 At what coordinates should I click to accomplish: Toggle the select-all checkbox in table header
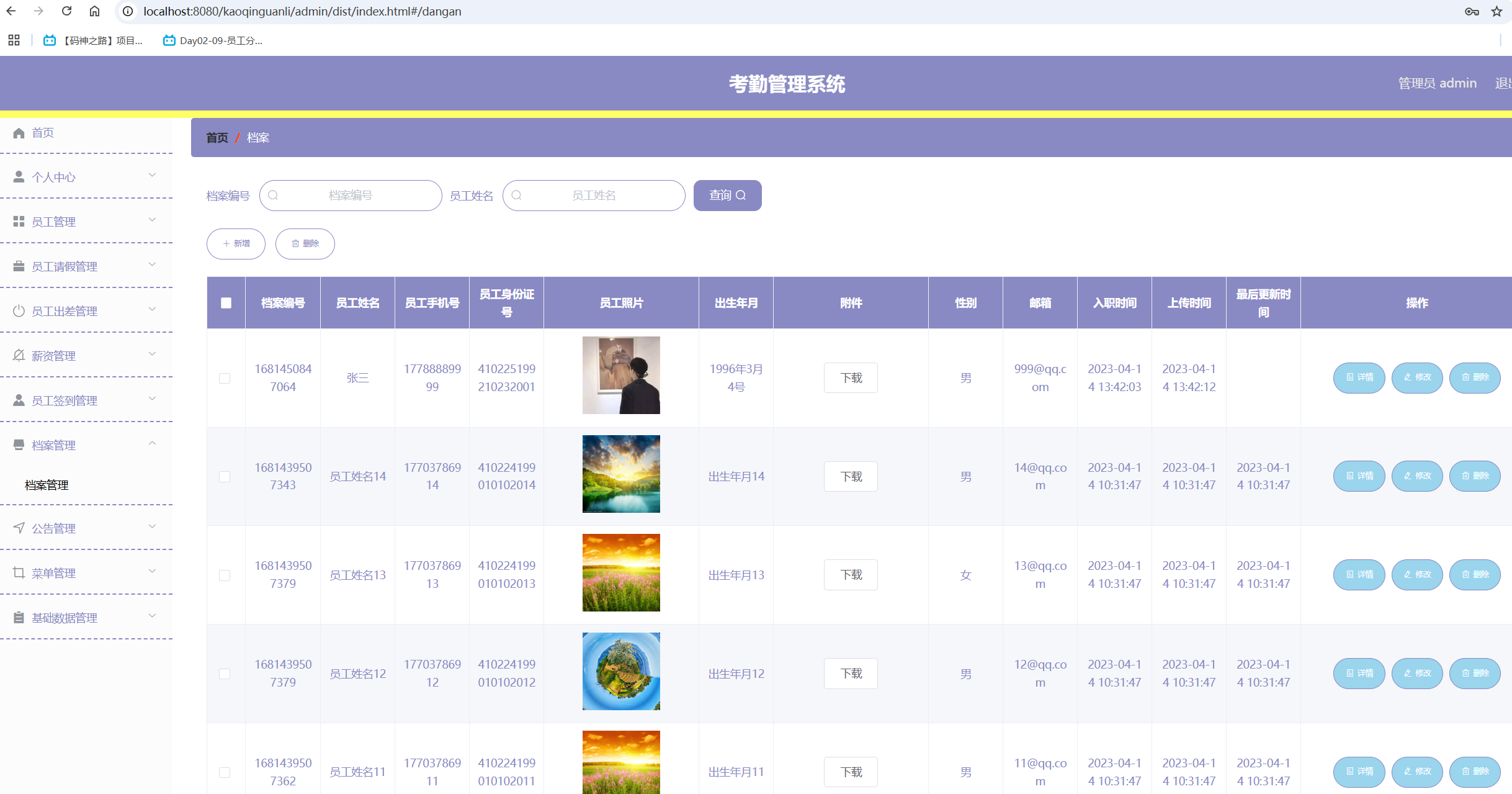[x=226, y=303]
